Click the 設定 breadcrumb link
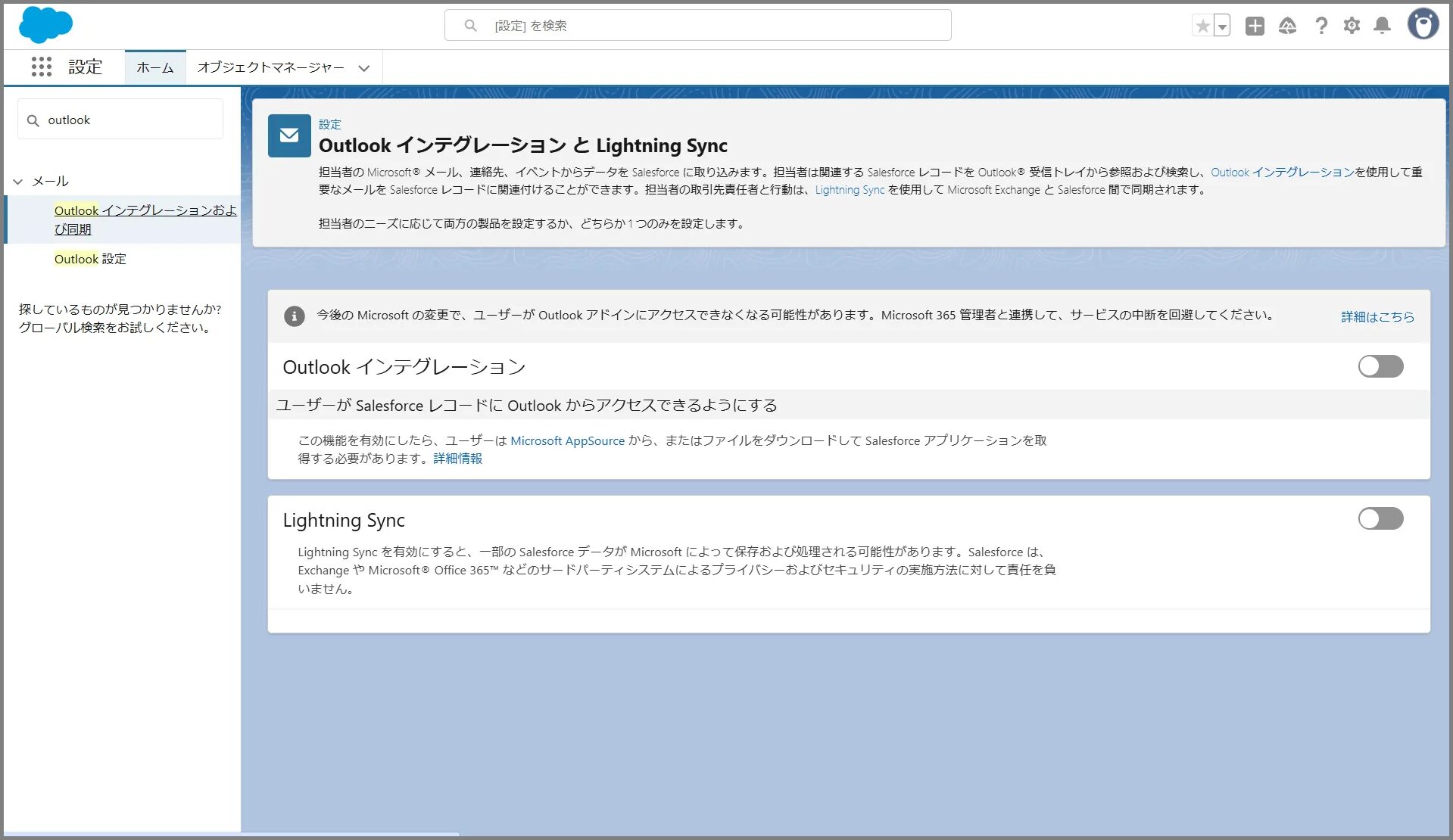Image resolution: width=1453 pixels, height=840 pixels. point(329,124)
